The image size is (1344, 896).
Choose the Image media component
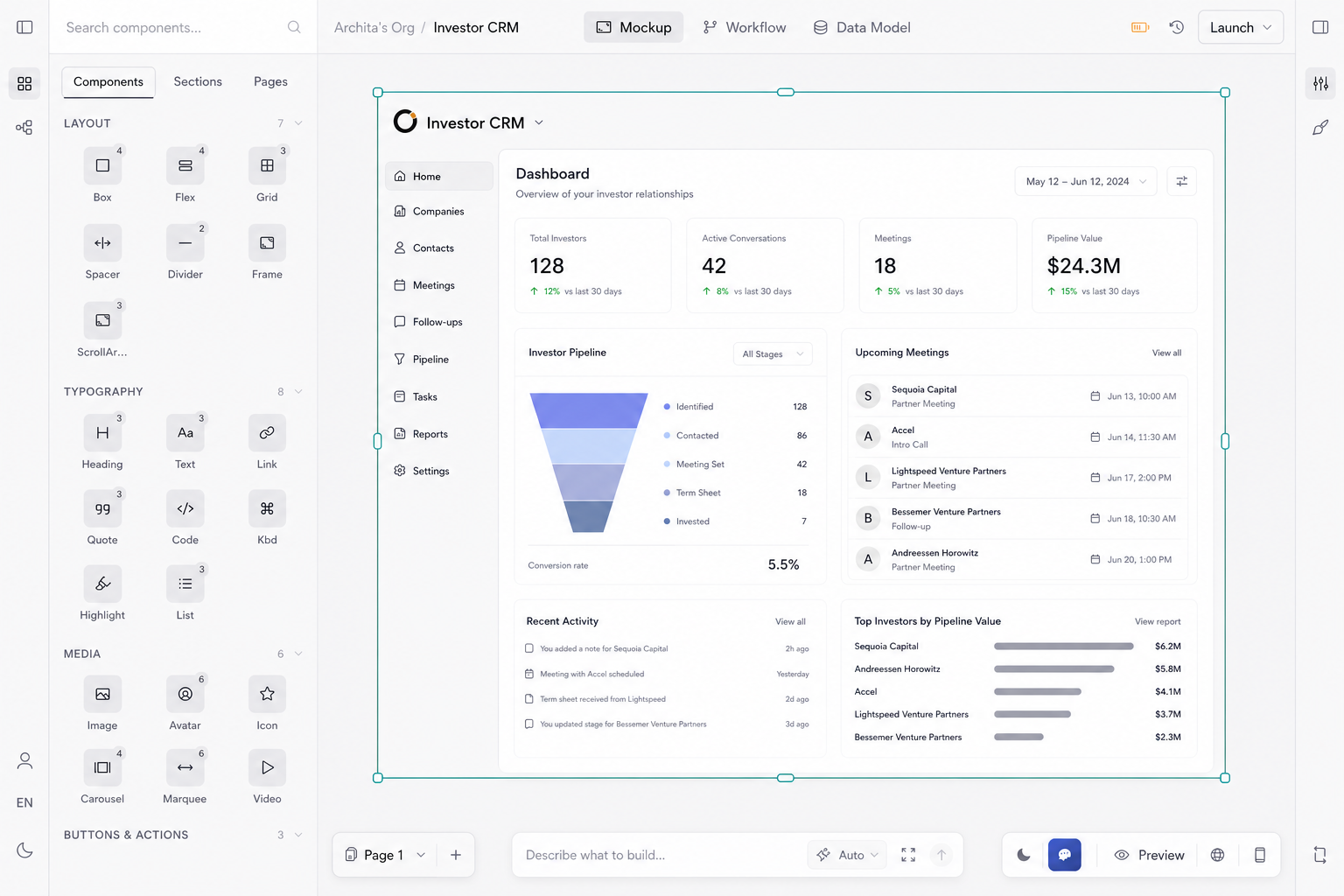[x=102, y=694]
